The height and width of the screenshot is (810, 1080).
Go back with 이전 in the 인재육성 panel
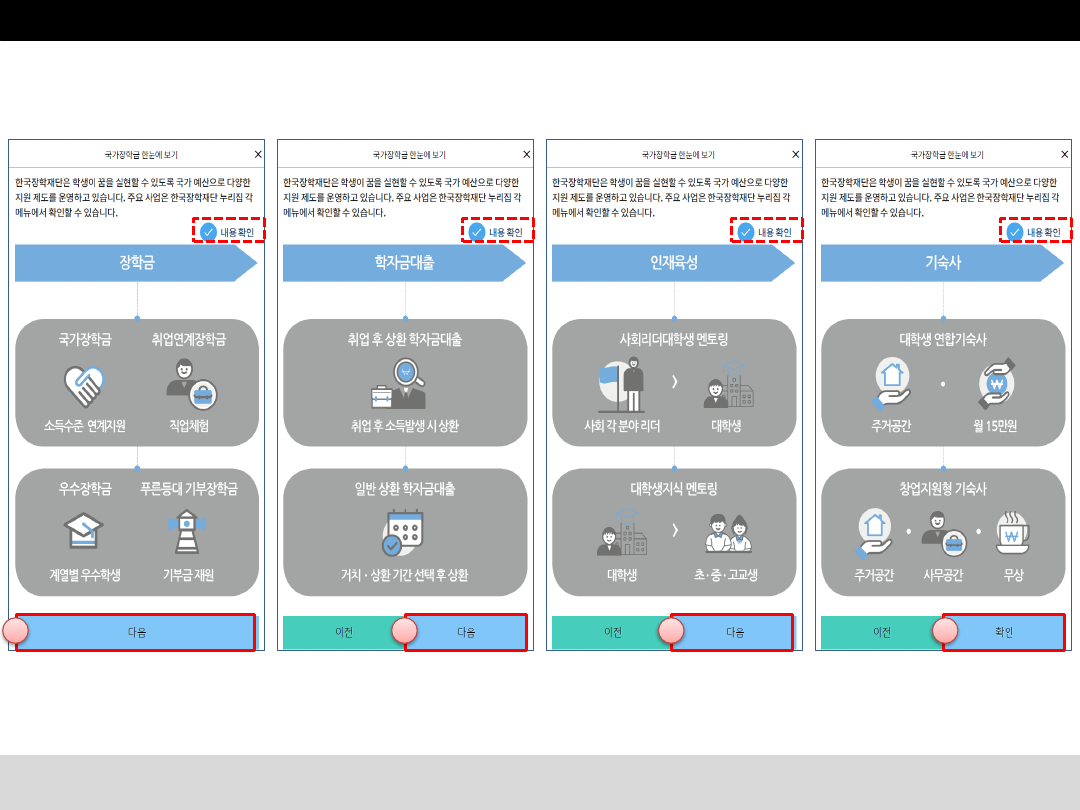click(612, 633)
